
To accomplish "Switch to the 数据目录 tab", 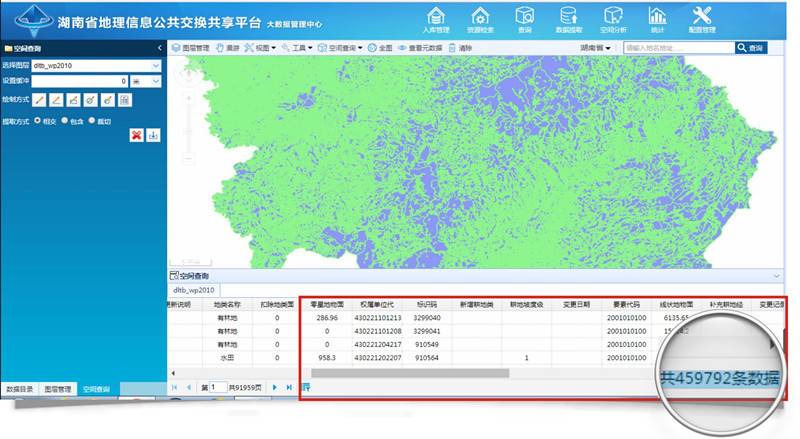I will tap(19, 387).
